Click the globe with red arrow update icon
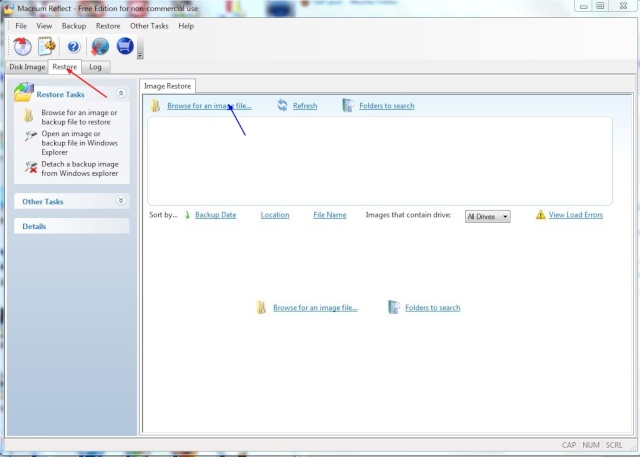The width and height of the screenshot is (640, 457). coord(100,46)
